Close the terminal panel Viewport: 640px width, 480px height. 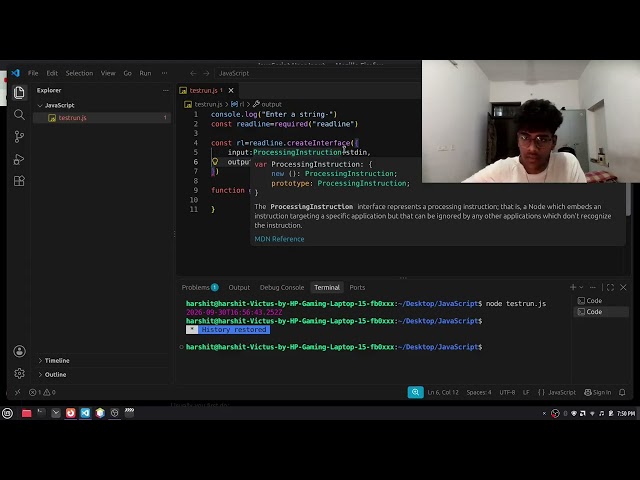(x=623, y=287)
